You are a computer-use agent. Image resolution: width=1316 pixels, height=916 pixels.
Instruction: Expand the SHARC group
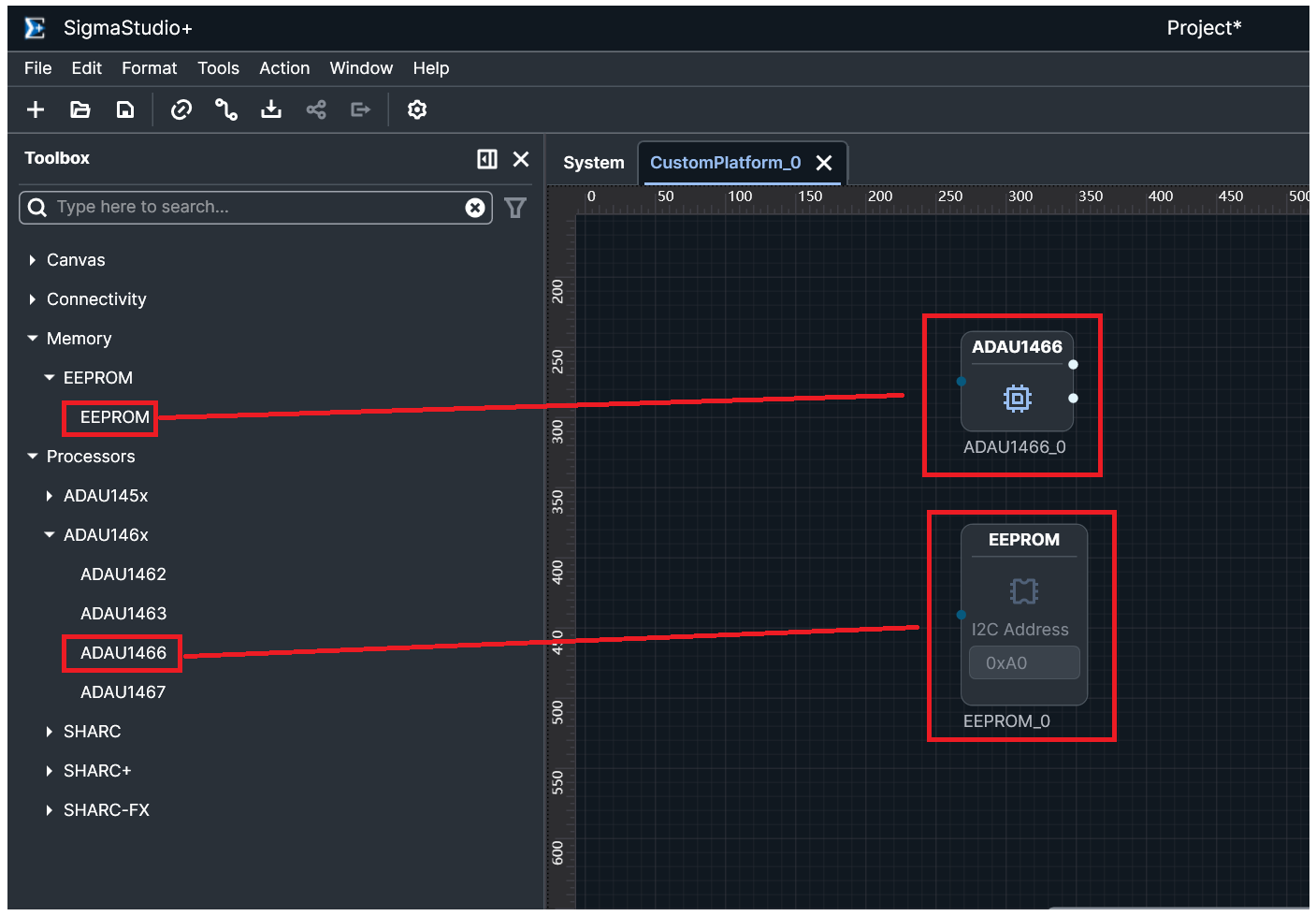point(50,732)
